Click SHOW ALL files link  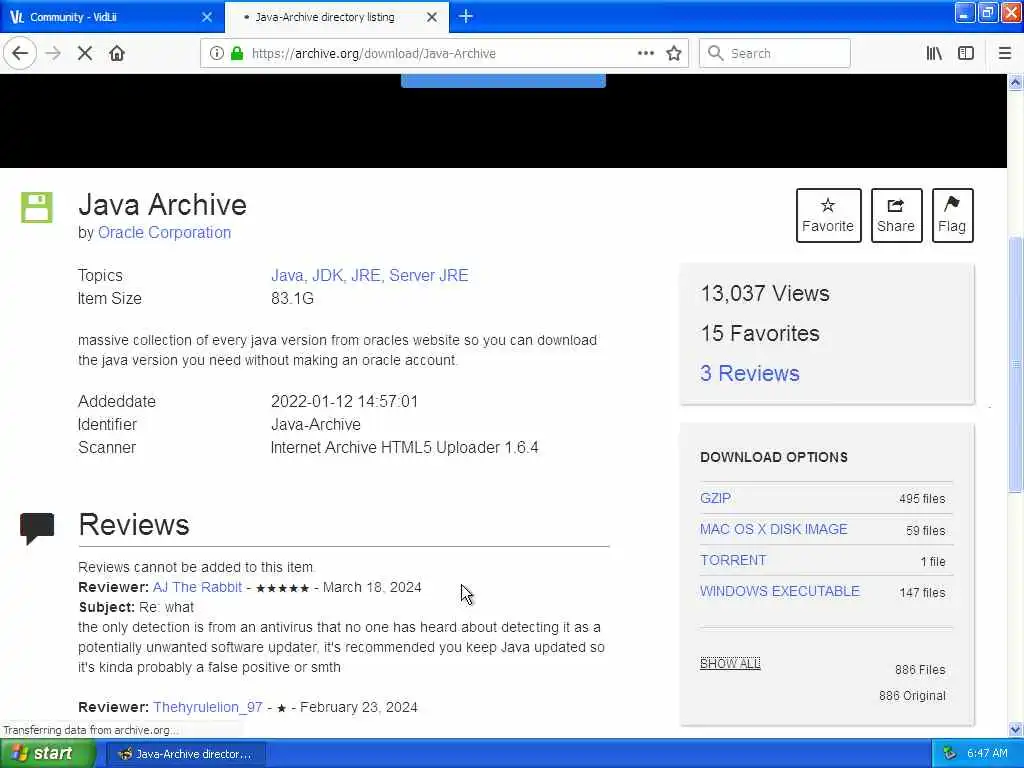point(730,664)
